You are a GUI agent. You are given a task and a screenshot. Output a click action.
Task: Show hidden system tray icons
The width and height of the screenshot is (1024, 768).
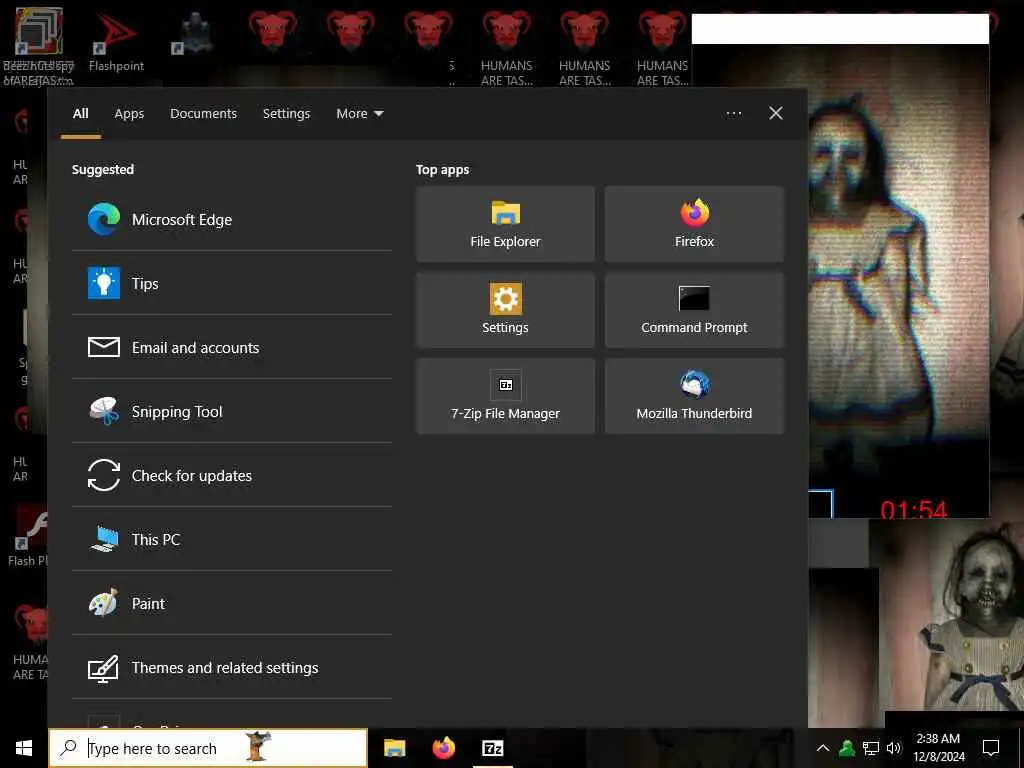point(823,748)
